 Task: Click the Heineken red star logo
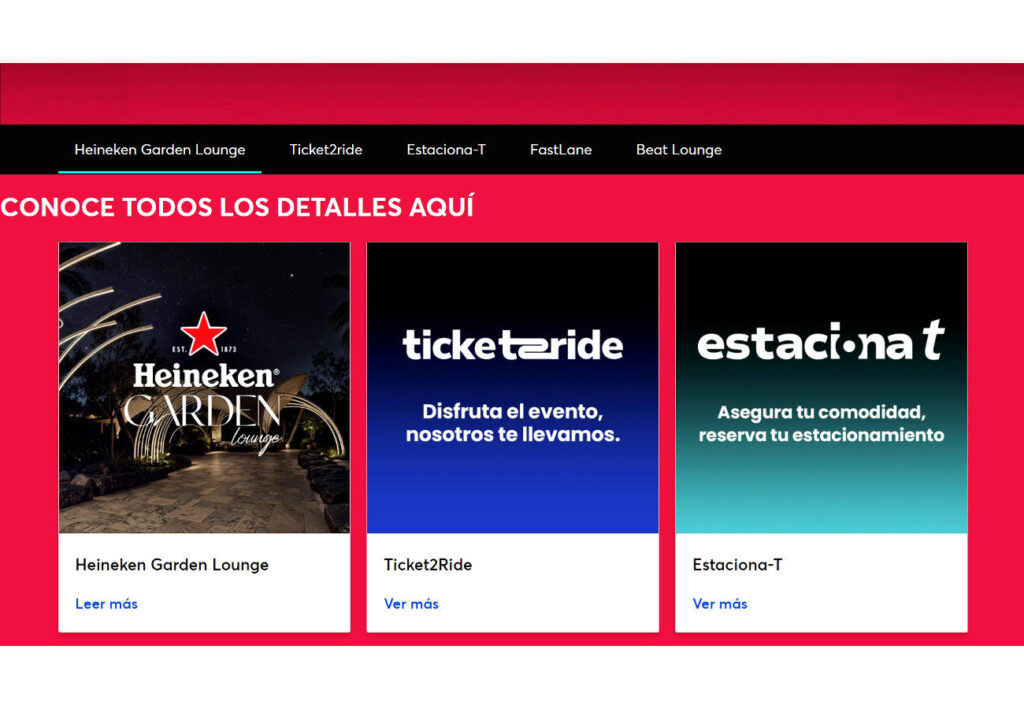click(204, 334)
